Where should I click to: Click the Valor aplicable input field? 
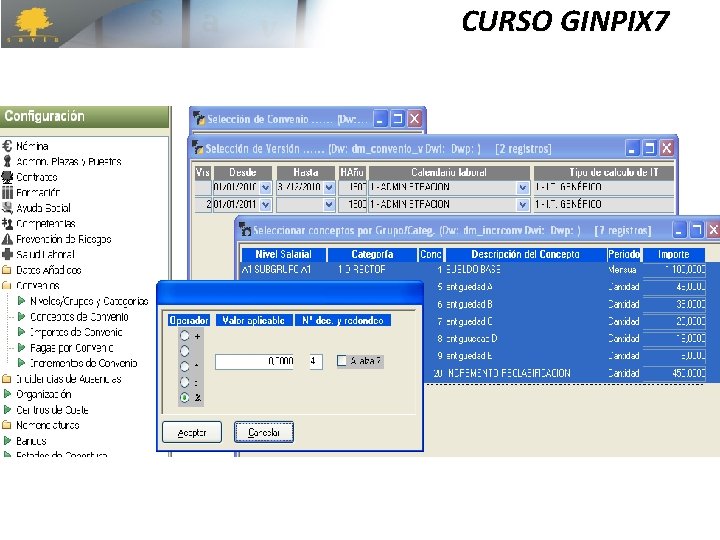click(254, 361)
